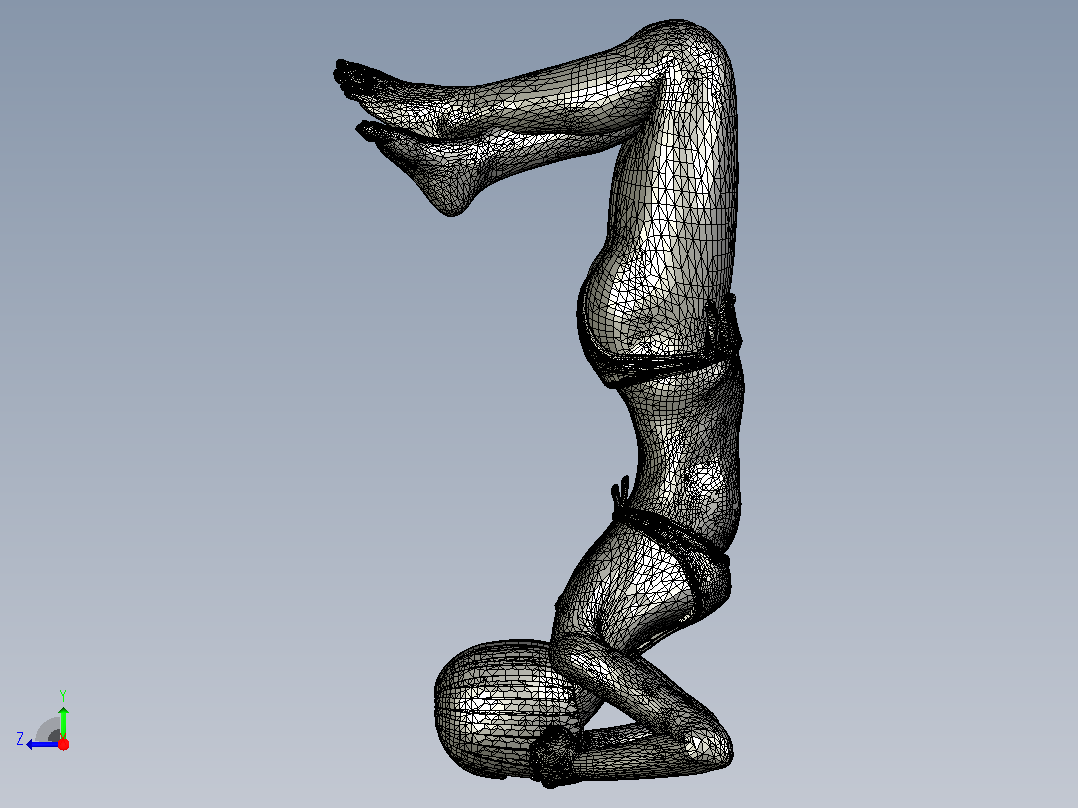Pick the lower foot's heel
The image size is (1078, 808).
point(450,201)
